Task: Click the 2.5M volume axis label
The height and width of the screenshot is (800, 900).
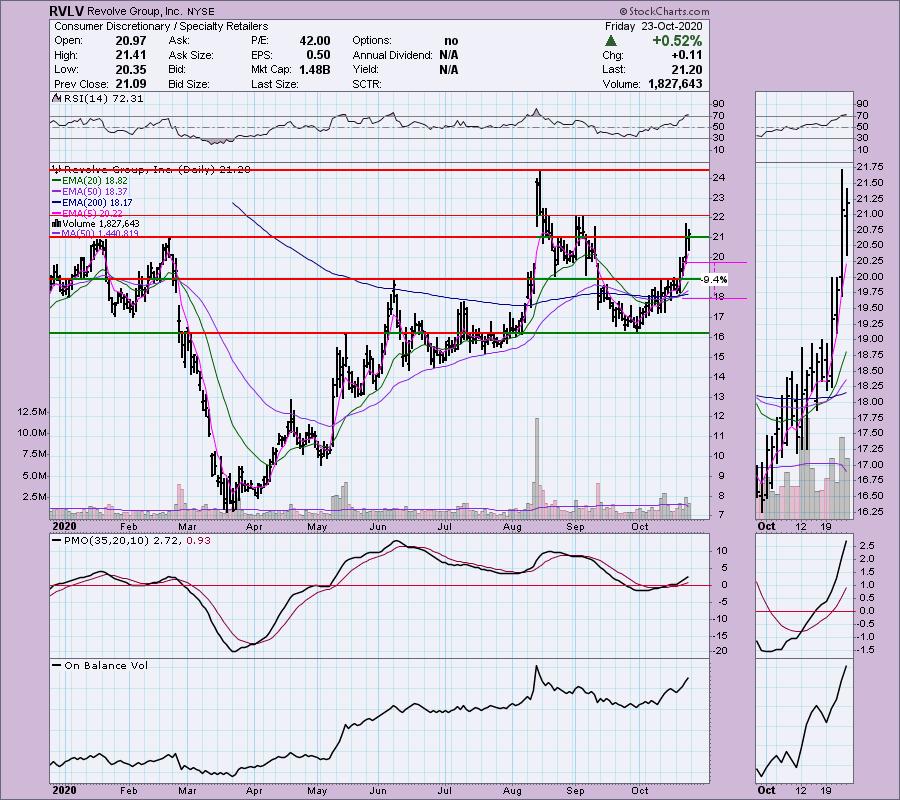Action: (34, 497)
